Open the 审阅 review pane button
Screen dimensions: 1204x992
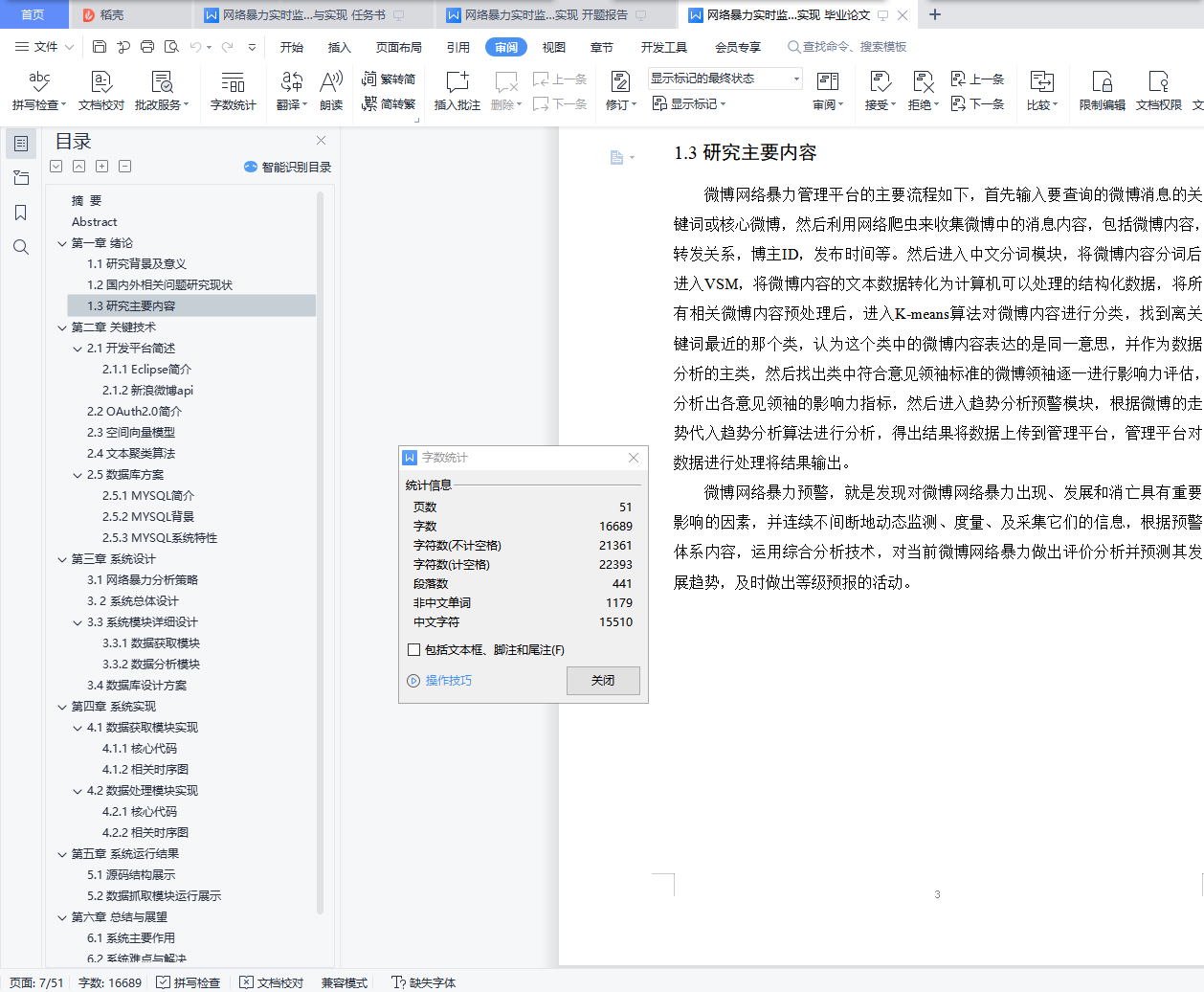point(828,91)
